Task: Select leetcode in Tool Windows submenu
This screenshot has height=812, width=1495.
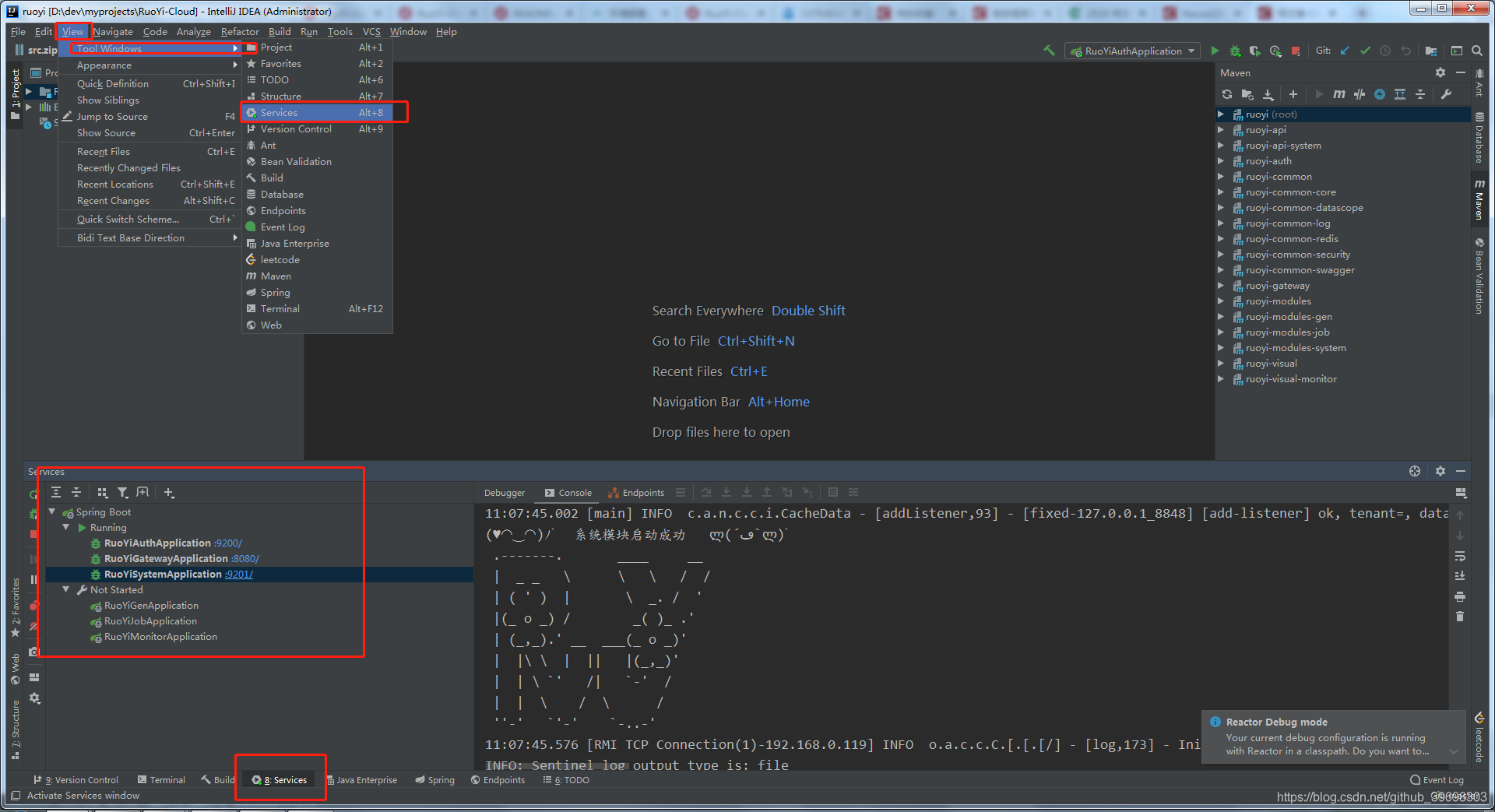Action: 316,259
